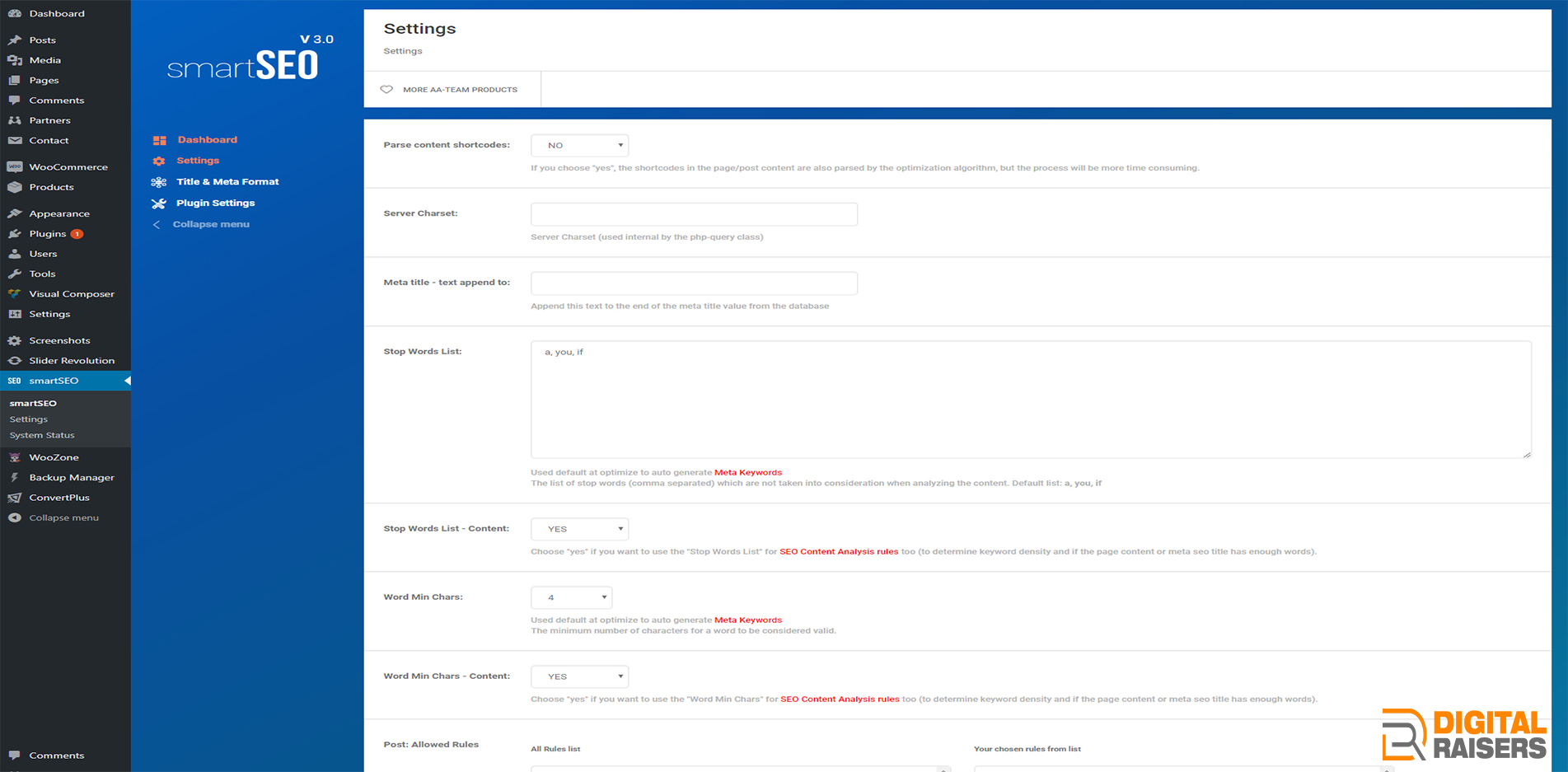Click into the Server Charset text field
Viewport: 1568px width, 772px height.
tap(694, 214)
